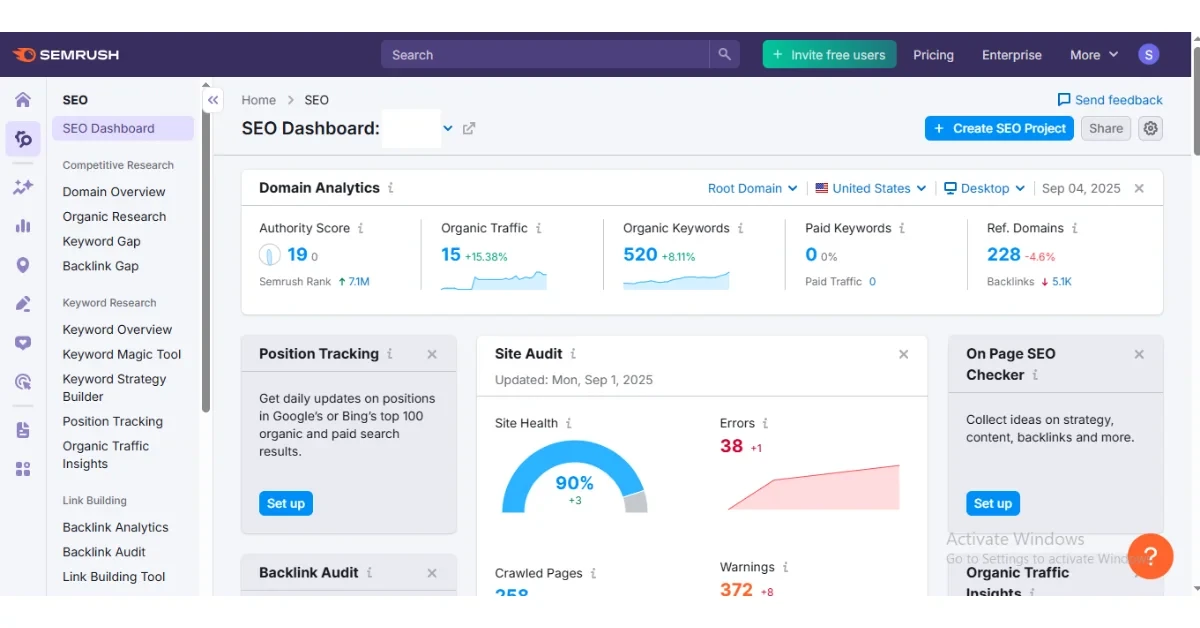This screenshot has height=628, width=1200.
Task: Click the Send feedback link
Action: click(x=1110, y=100)
